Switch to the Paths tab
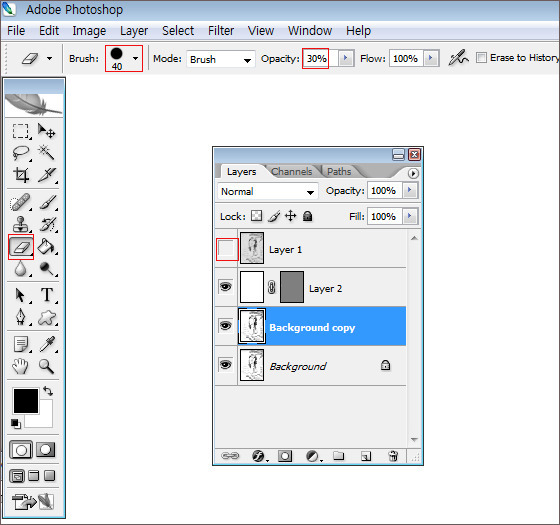Image resolution: width=560 pixels, height=525 pixels. [339, 172]
